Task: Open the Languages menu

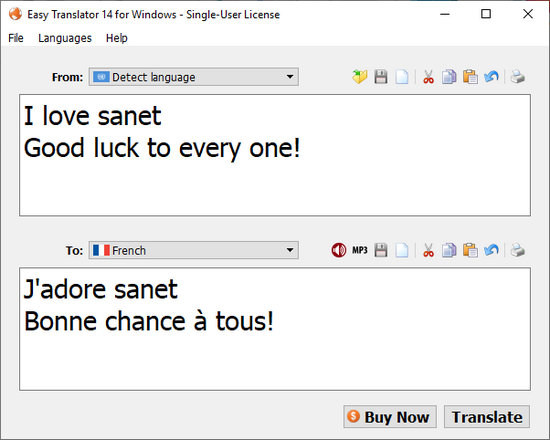Action: click(x=65, y=38)
